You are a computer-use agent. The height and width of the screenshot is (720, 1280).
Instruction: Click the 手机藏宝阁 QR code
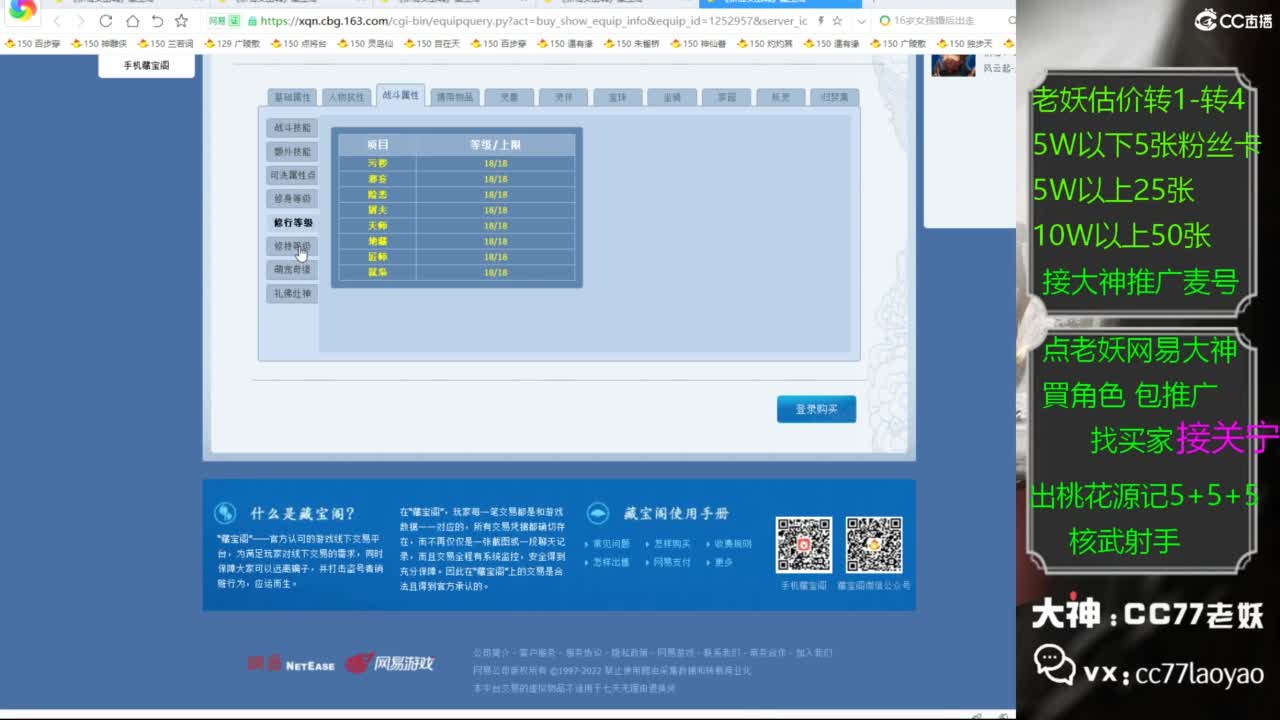click(803, 543)
